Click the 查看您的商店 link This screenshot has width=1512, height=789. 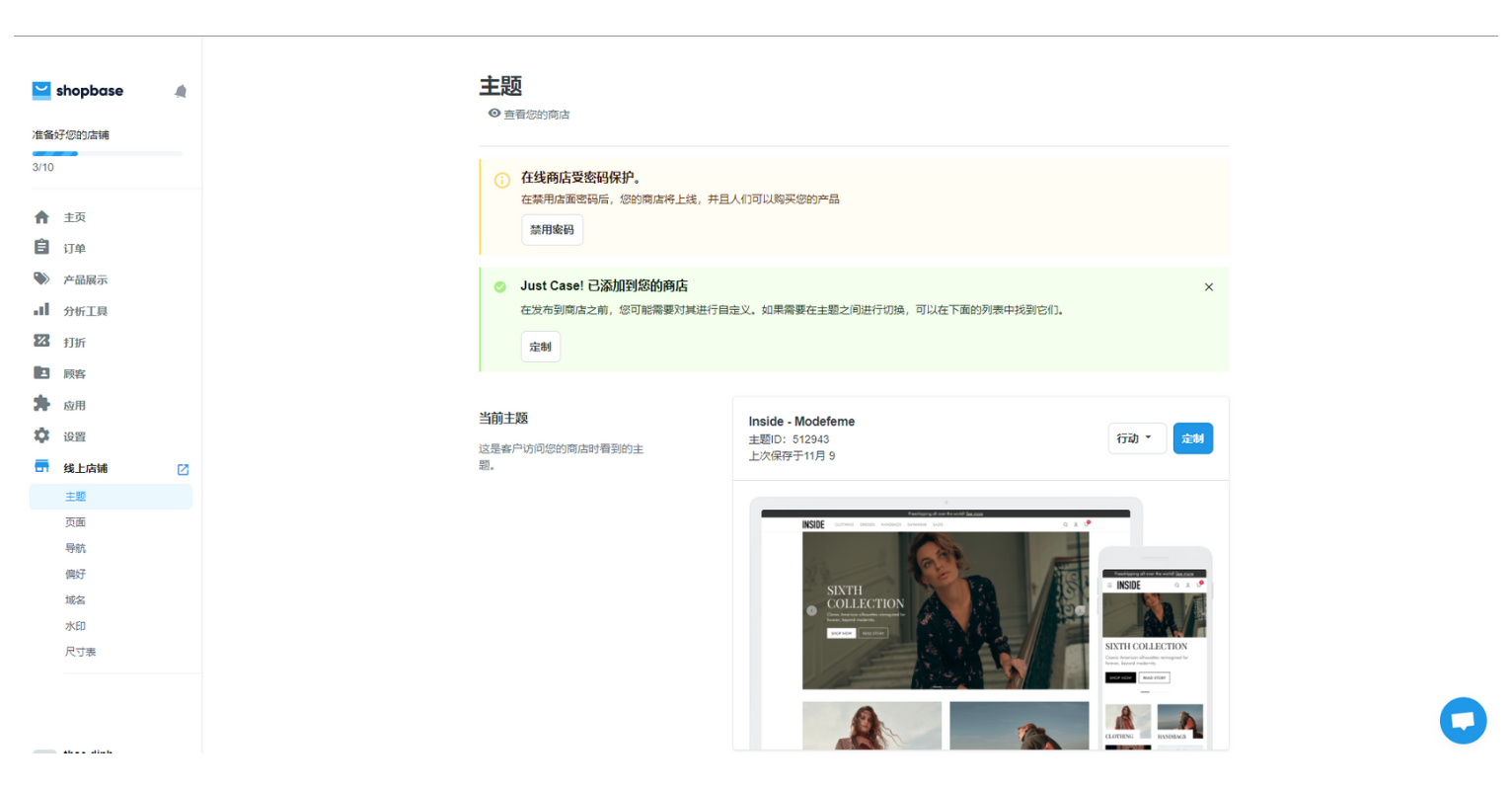pos(536,115)
